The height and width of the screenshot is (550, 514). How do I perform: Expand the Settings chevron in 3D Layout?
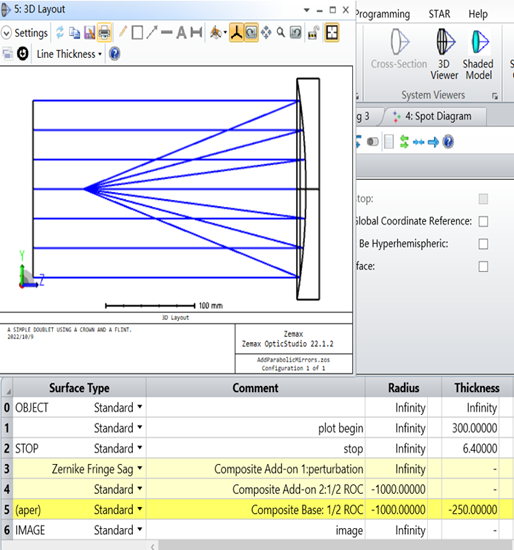6,33
